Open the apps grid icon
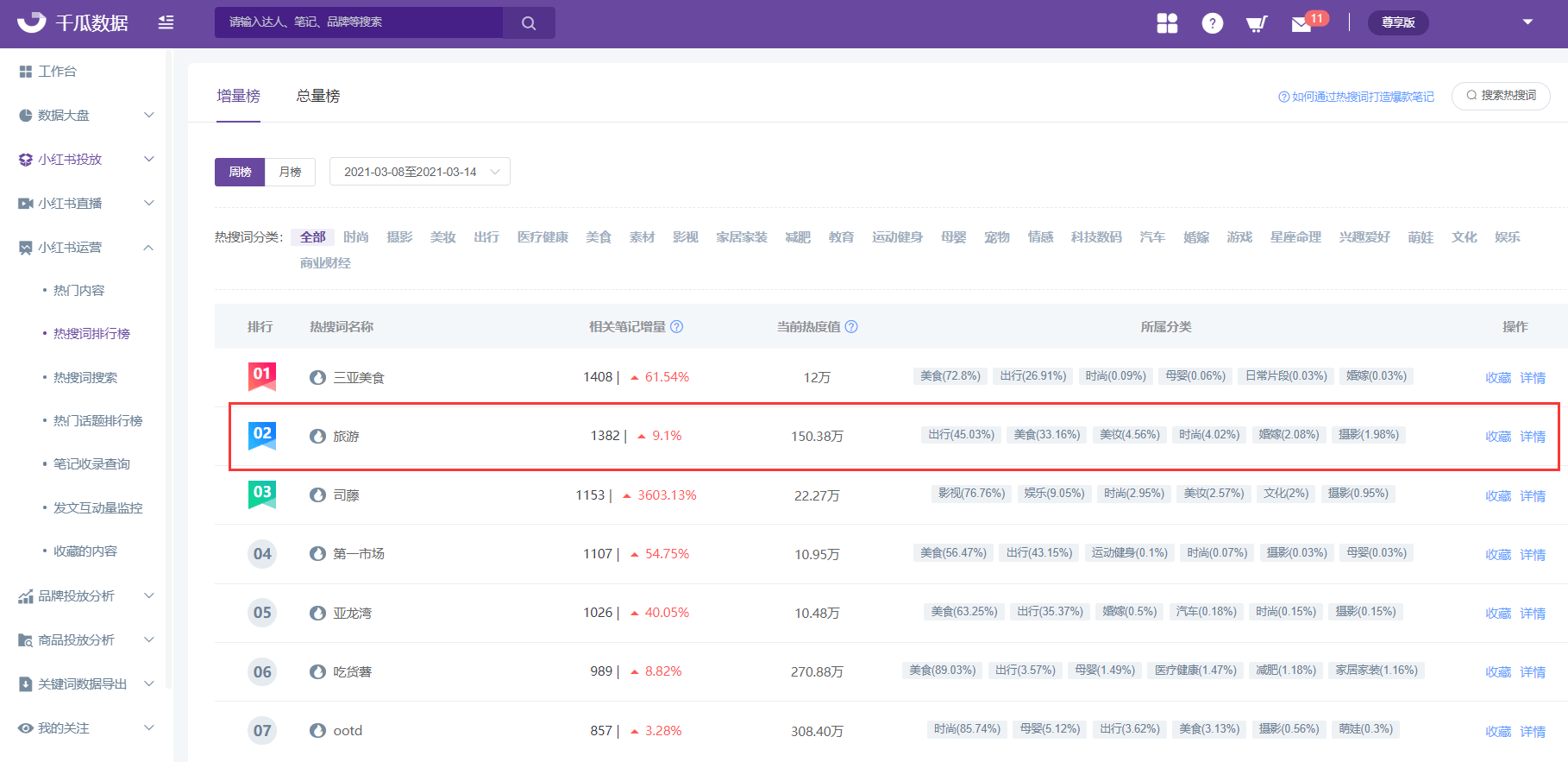Screen dimensions: 1568x762 1167,23
